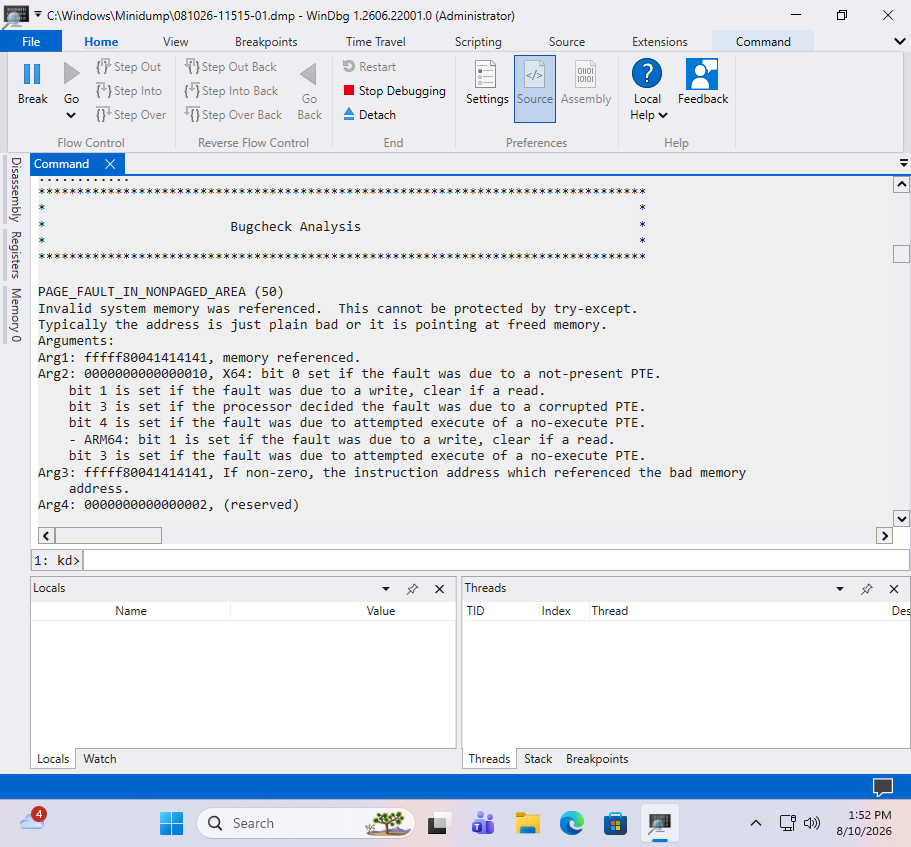Open the Breakpoints ribbon tab

pyautogui.click(x=266, y=41)
